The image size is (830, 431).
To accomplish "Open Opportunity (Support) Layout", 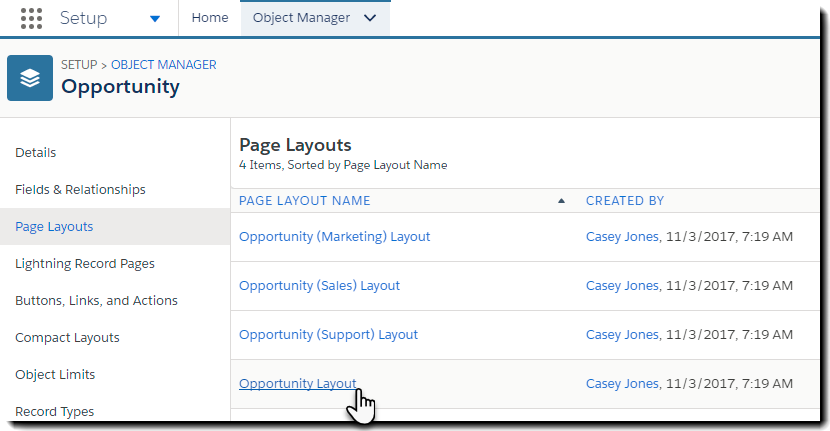I will pos(328,335).
